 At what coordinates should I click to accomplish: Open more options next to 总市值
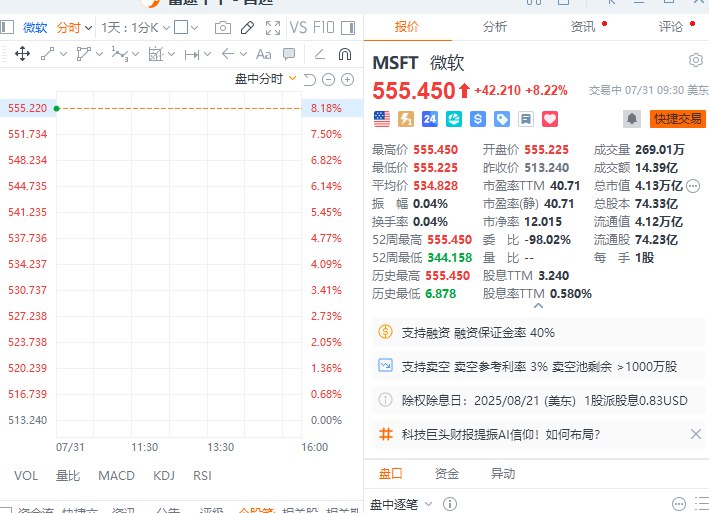click(x=693, y=186)
